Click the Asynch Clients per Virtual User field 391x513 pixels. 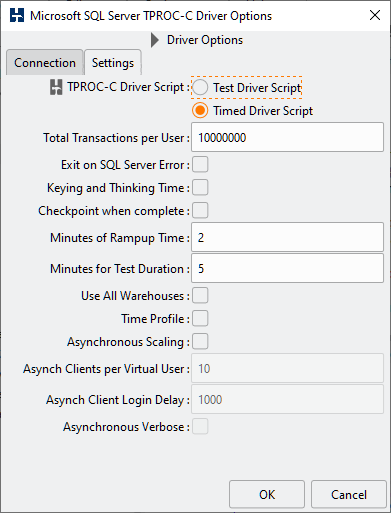[x=287, y=368]
